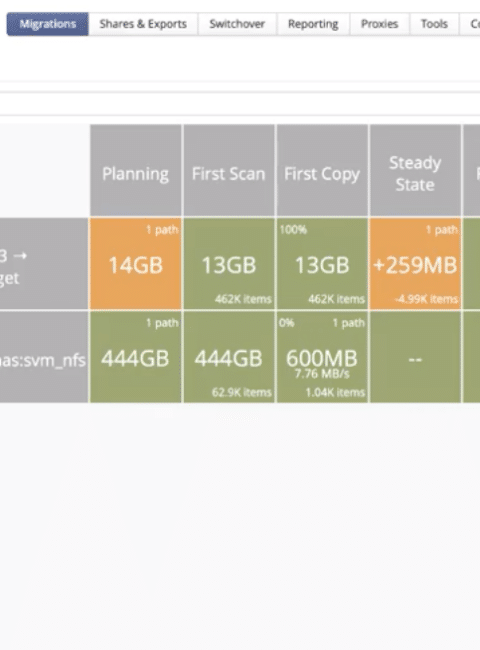Open the 13GB 100% First Copy cell
The height and width of the screenshot is (650, 480).
click(x=322, y=264)
